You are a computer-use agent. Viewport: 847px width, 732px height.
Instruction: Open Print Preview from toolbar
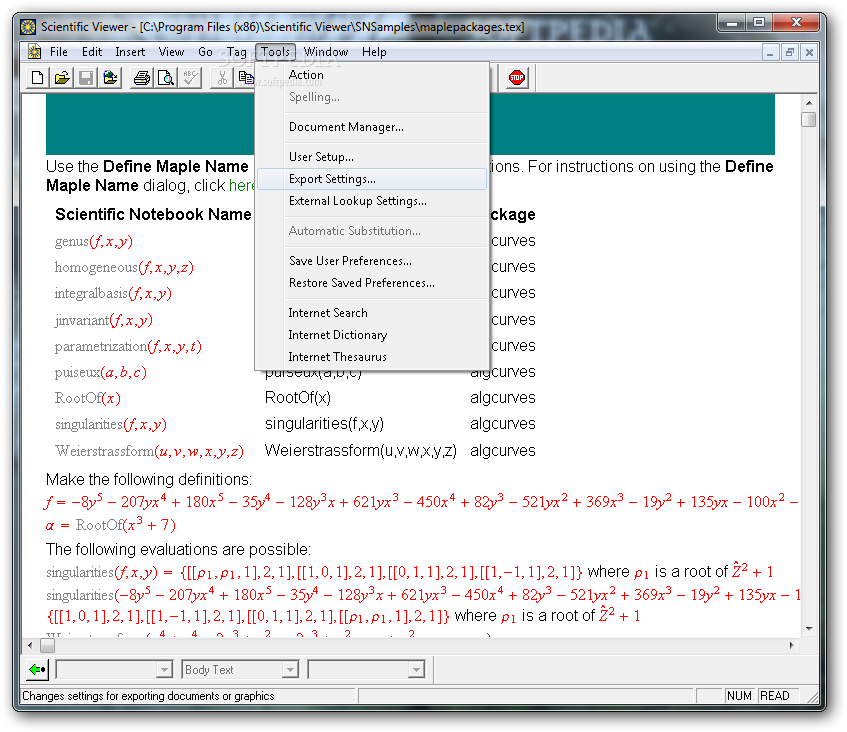(166, 78)
